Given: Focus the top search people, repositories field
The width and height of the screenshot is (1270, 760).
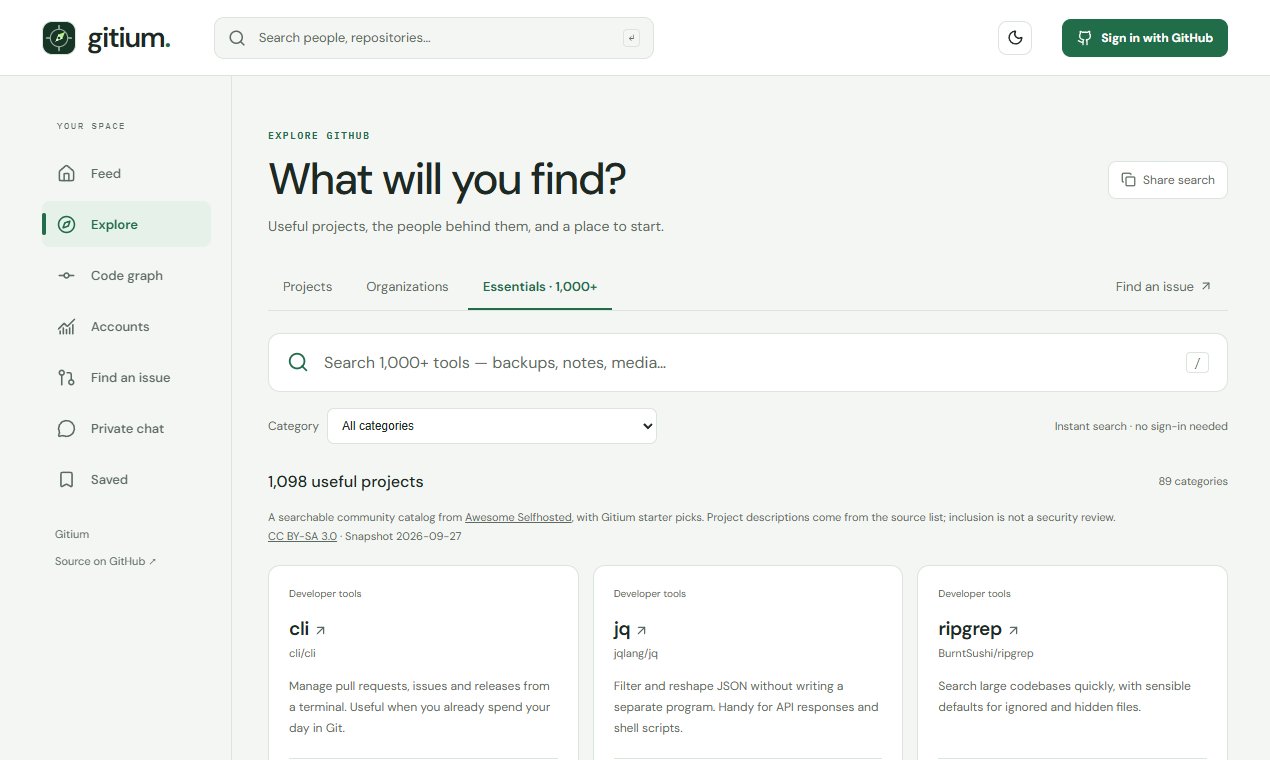Looking at the screenshot, I should pyautogui.click(x=434, y=38).
